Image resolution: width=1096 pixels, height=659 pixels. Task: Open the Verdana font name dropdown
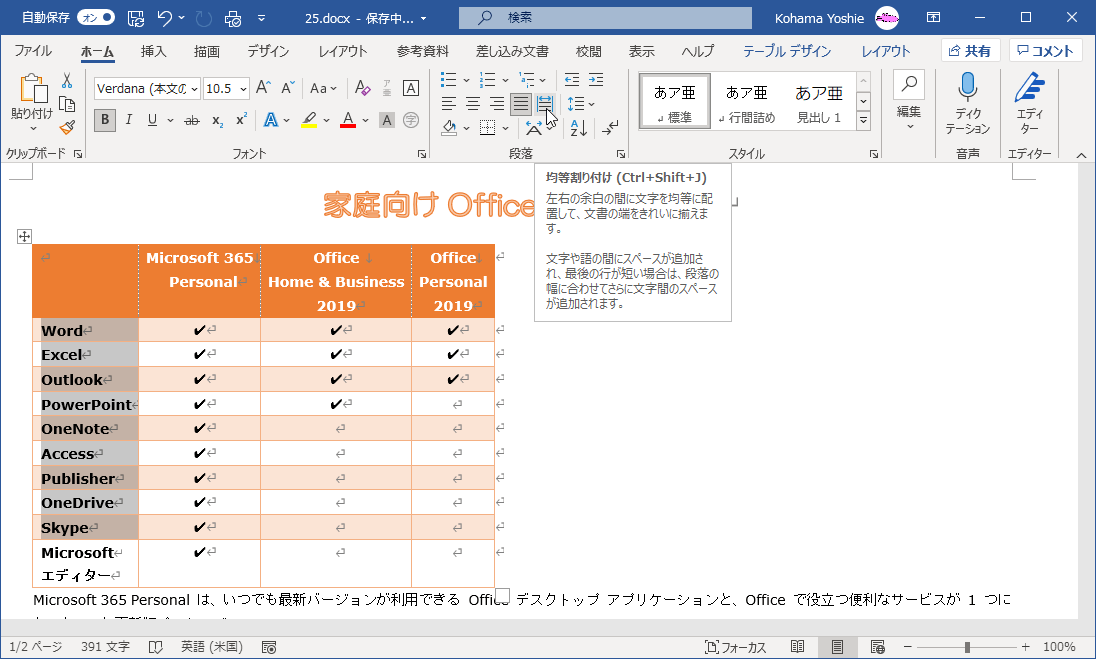(x=194, y=89)
